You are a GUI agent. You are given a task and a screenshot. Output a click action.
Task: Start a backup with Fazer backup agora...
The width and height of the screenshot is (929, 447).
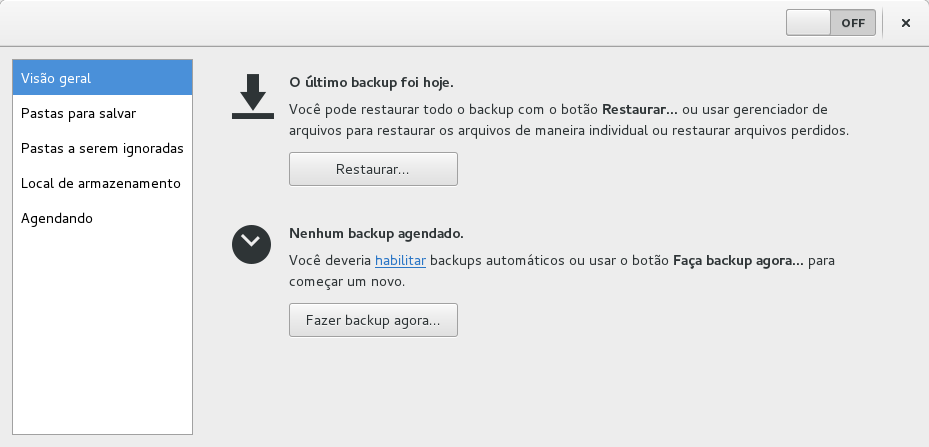click(x=373, y=321)
